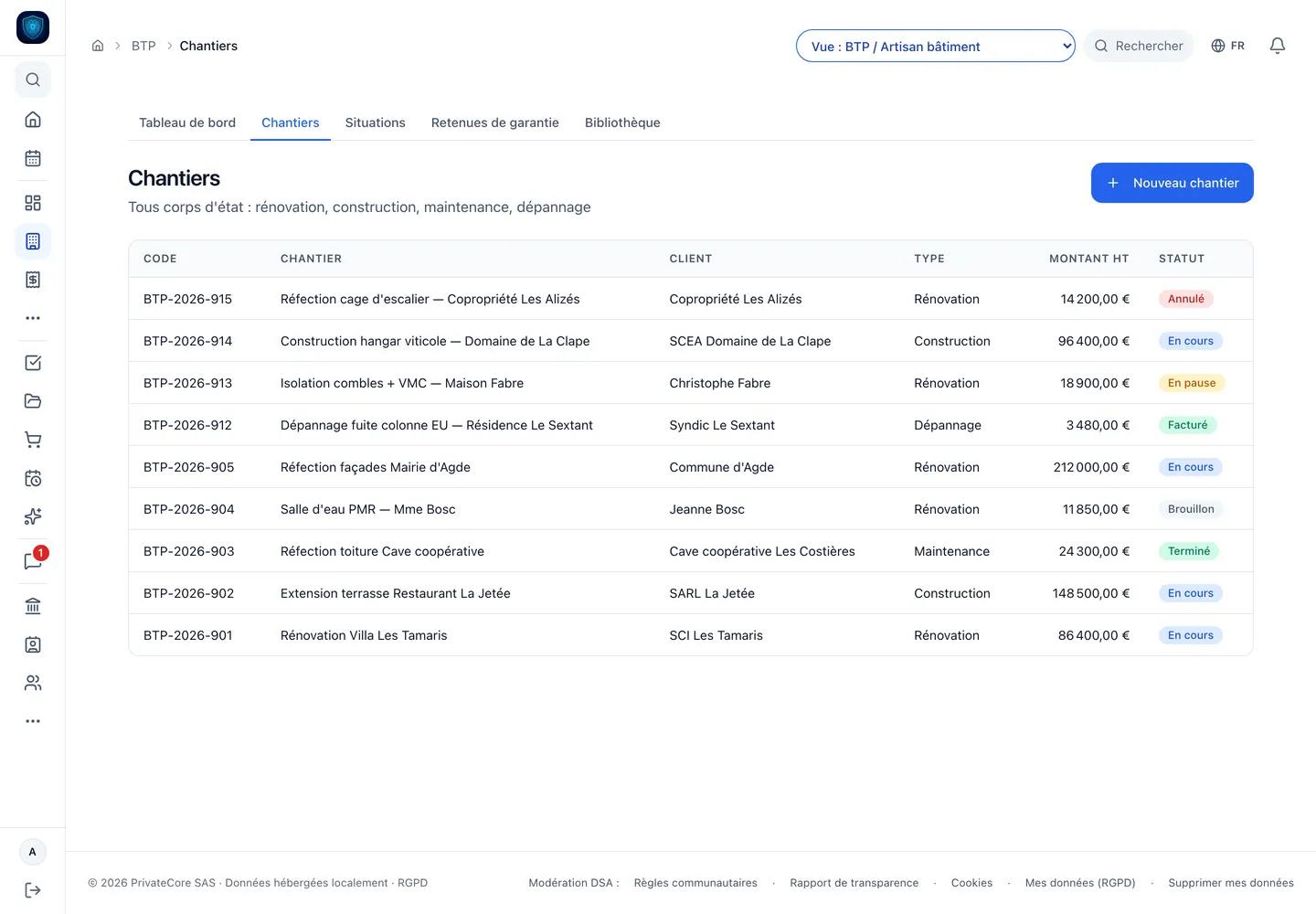Click the breadcrumb home icon
Image resolution: width=1316 pixels, height=914 pixels.
pyautogui.click(x=98, y=46)
